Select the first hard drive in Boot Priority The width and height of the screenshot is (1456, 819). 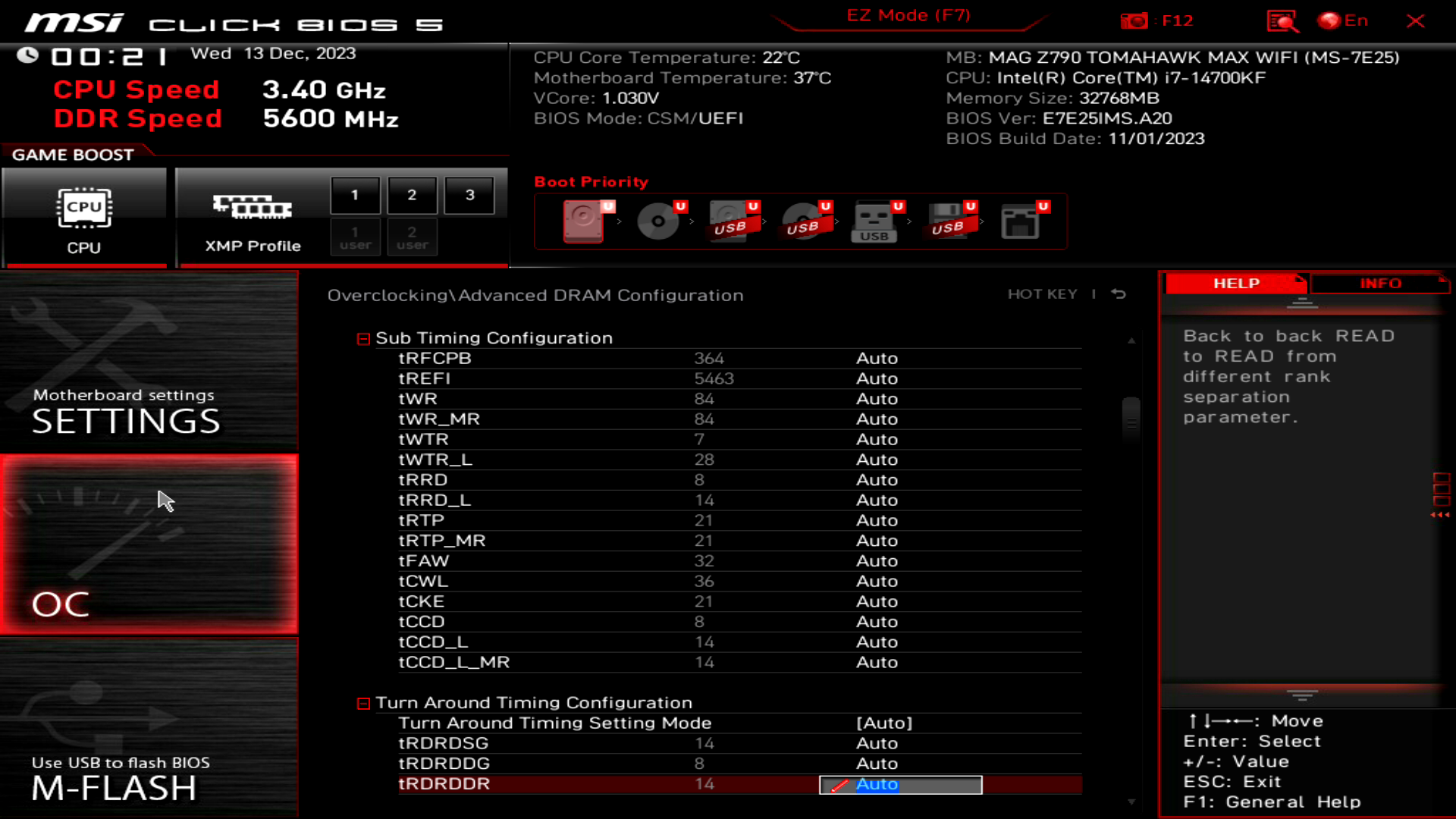click(x=582, y=221)
